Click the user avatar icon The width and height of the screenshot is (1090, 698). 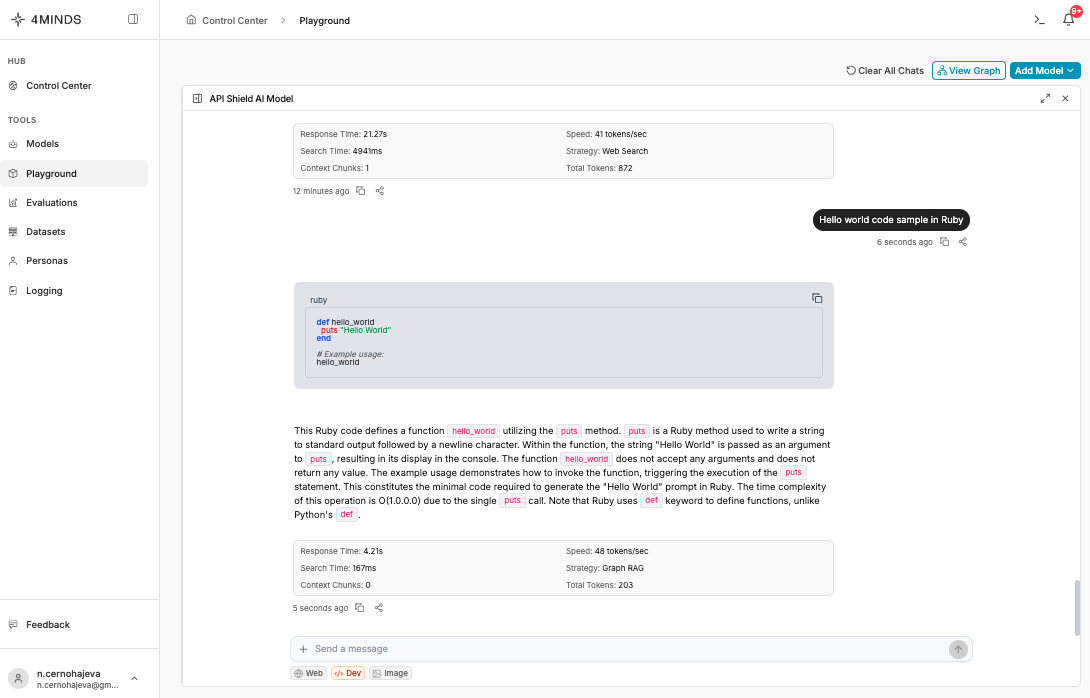point(18,679)
